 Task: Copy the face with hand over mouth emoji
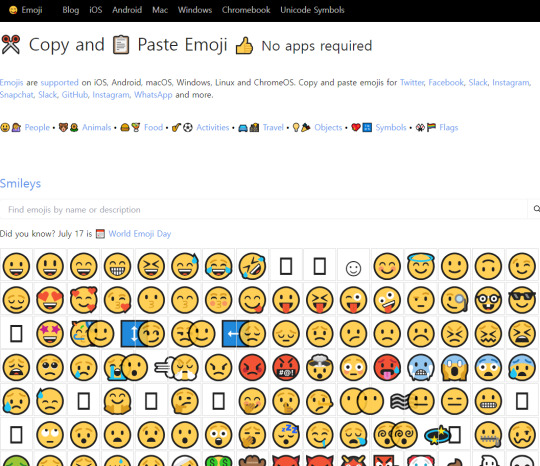click(x=252, y=401)
